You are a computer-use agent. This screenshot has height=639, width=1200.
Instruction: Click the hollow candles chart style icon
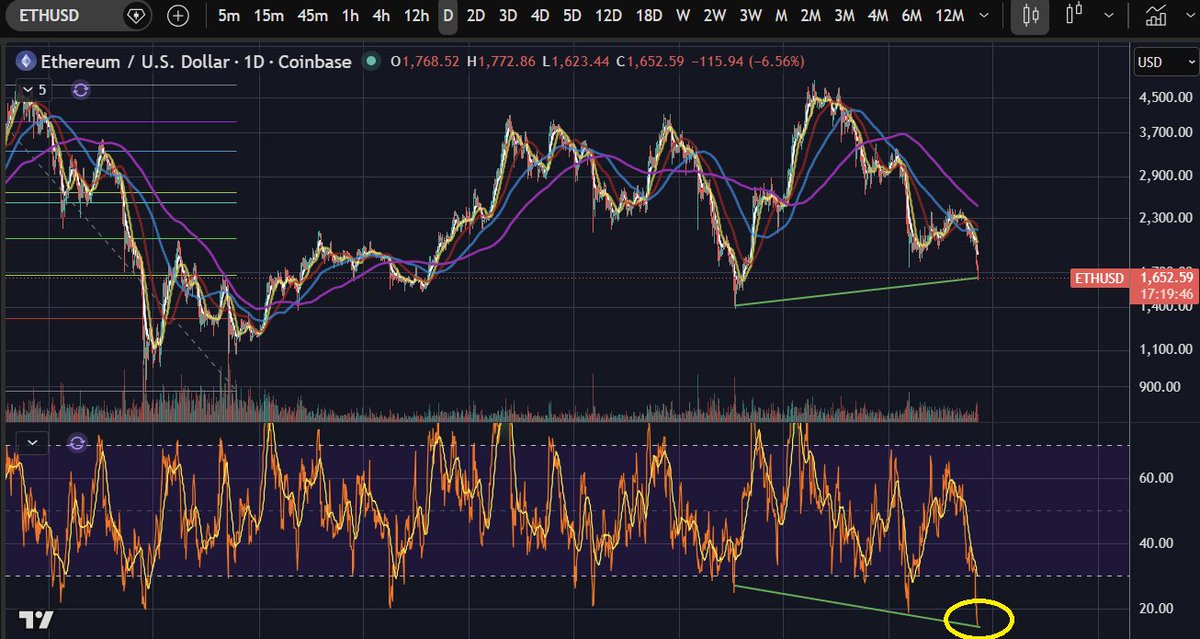pyautogui.click(x=1076, y=15)
